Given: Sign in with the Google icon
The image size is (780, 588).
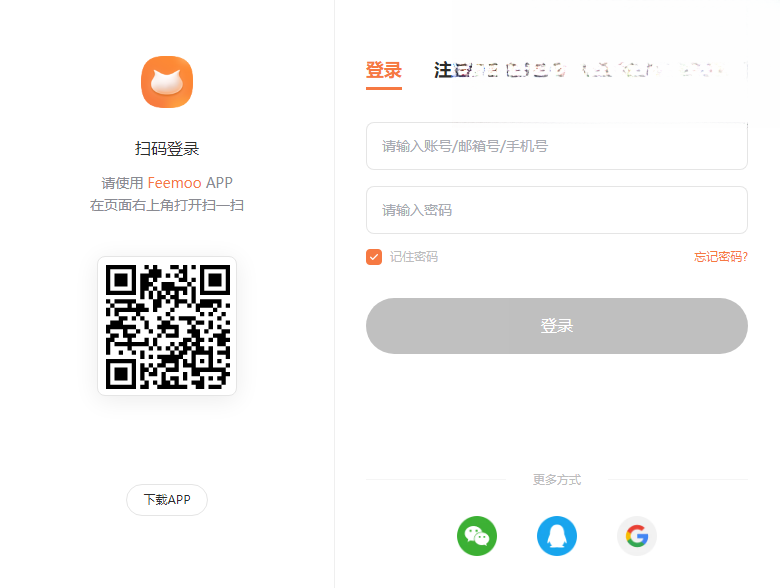Looking at the screenshot, I should click(x=637, y=536).
